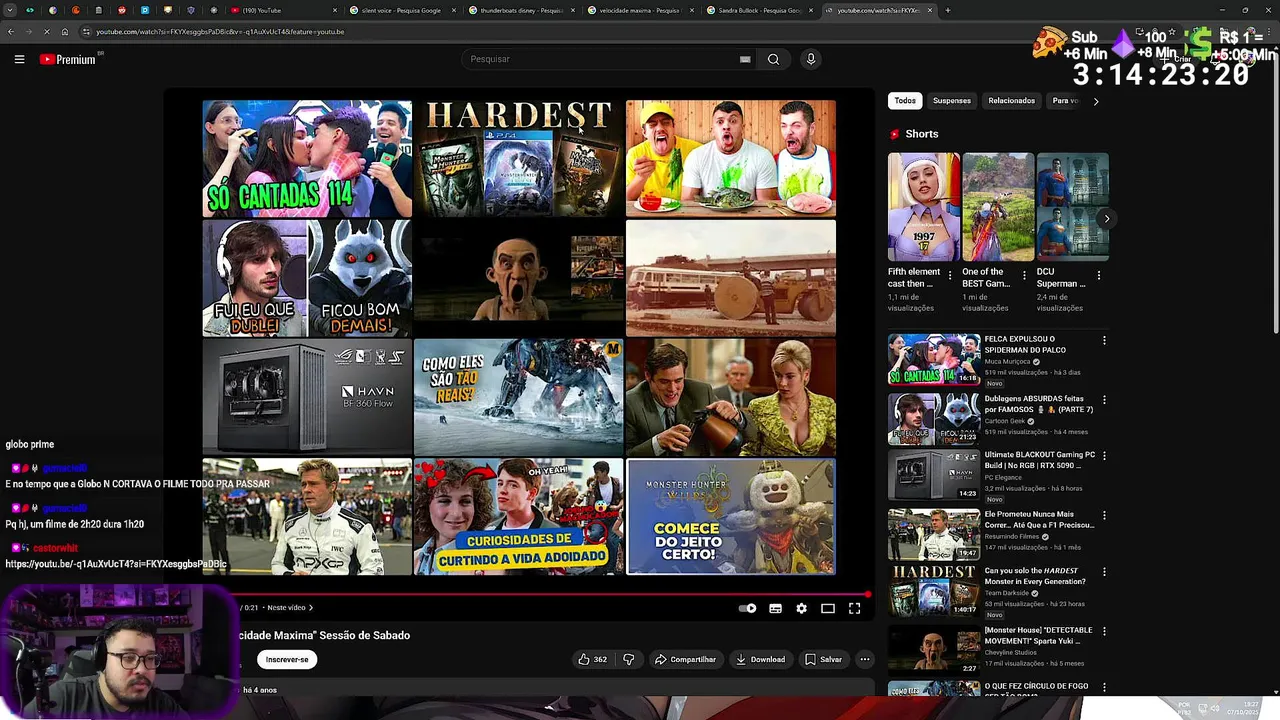
Task: Click the youtube.com address bar URL
Action: click(220, 32)
